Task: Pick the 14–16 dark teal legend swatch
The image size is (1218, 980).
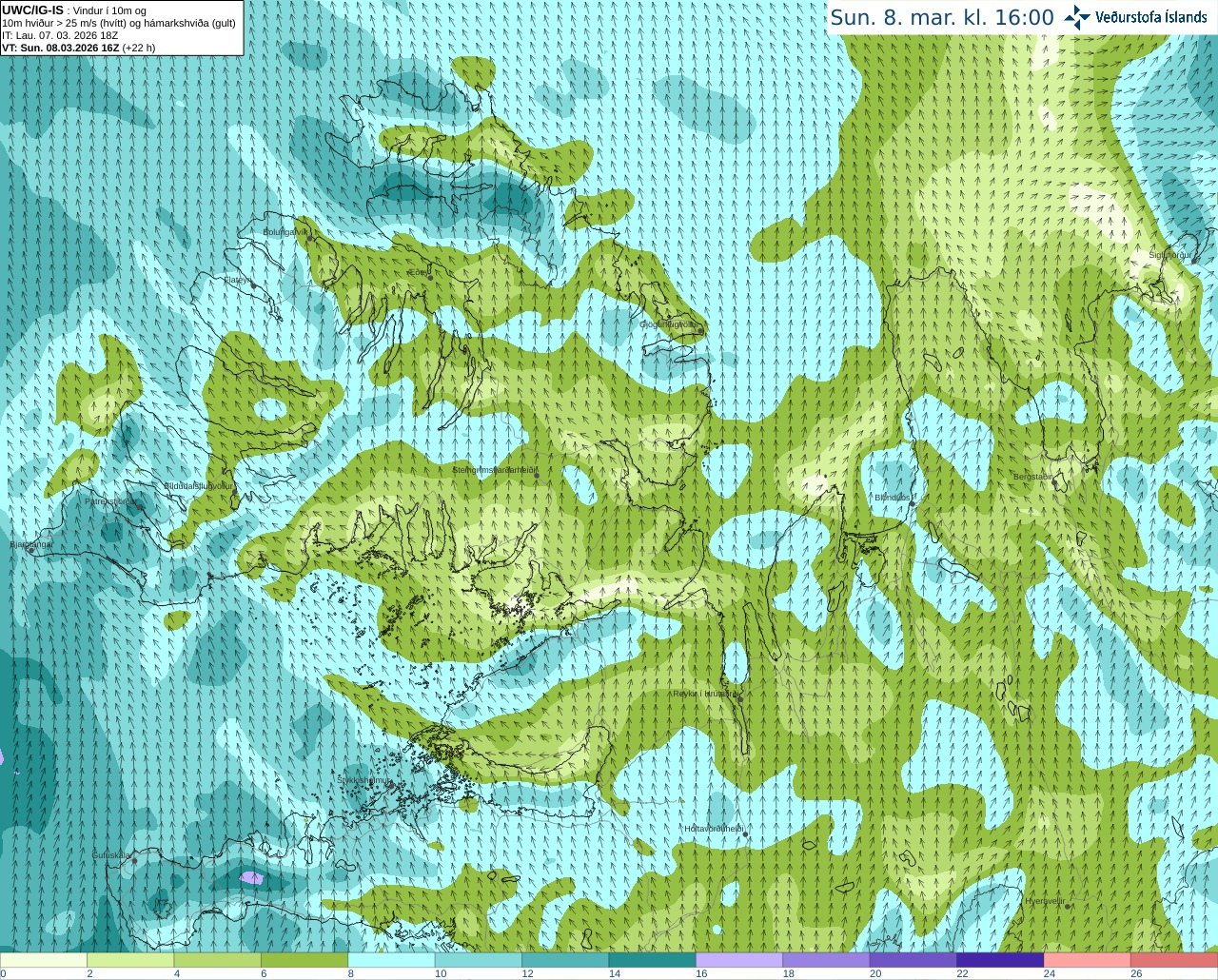Action: click(x=653, y=960)
